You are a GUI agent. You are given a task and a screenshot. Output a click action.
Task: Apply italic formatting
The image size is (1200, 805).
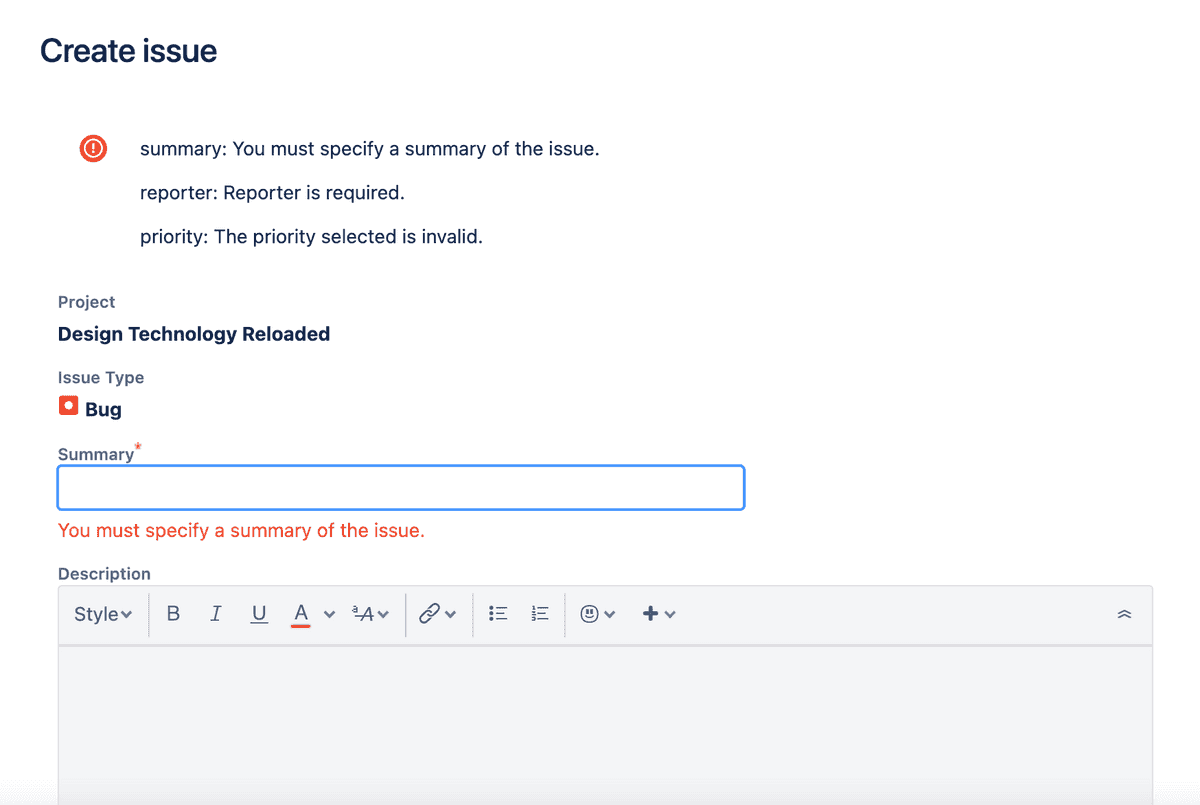tap(215, 613)
